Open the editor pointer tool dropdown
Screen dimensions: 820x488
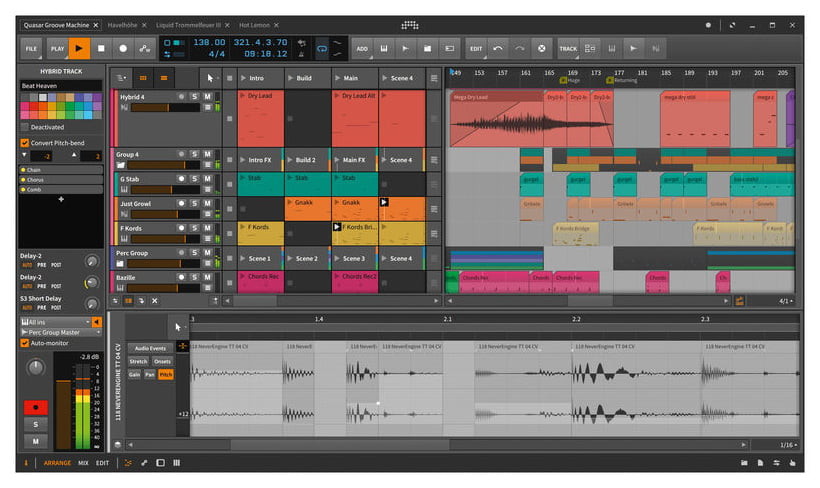pyautogui.click(x=179, y=327)
